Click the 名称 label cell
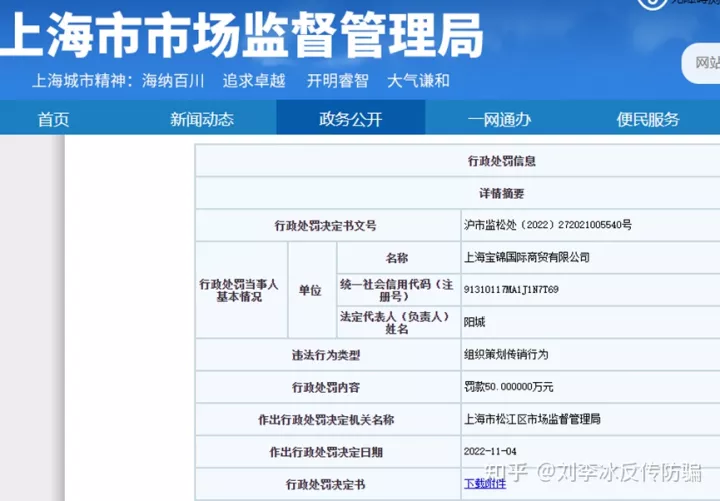Image resolution: width=720 pixels, height=501 pixels. [x=397, y=258]
